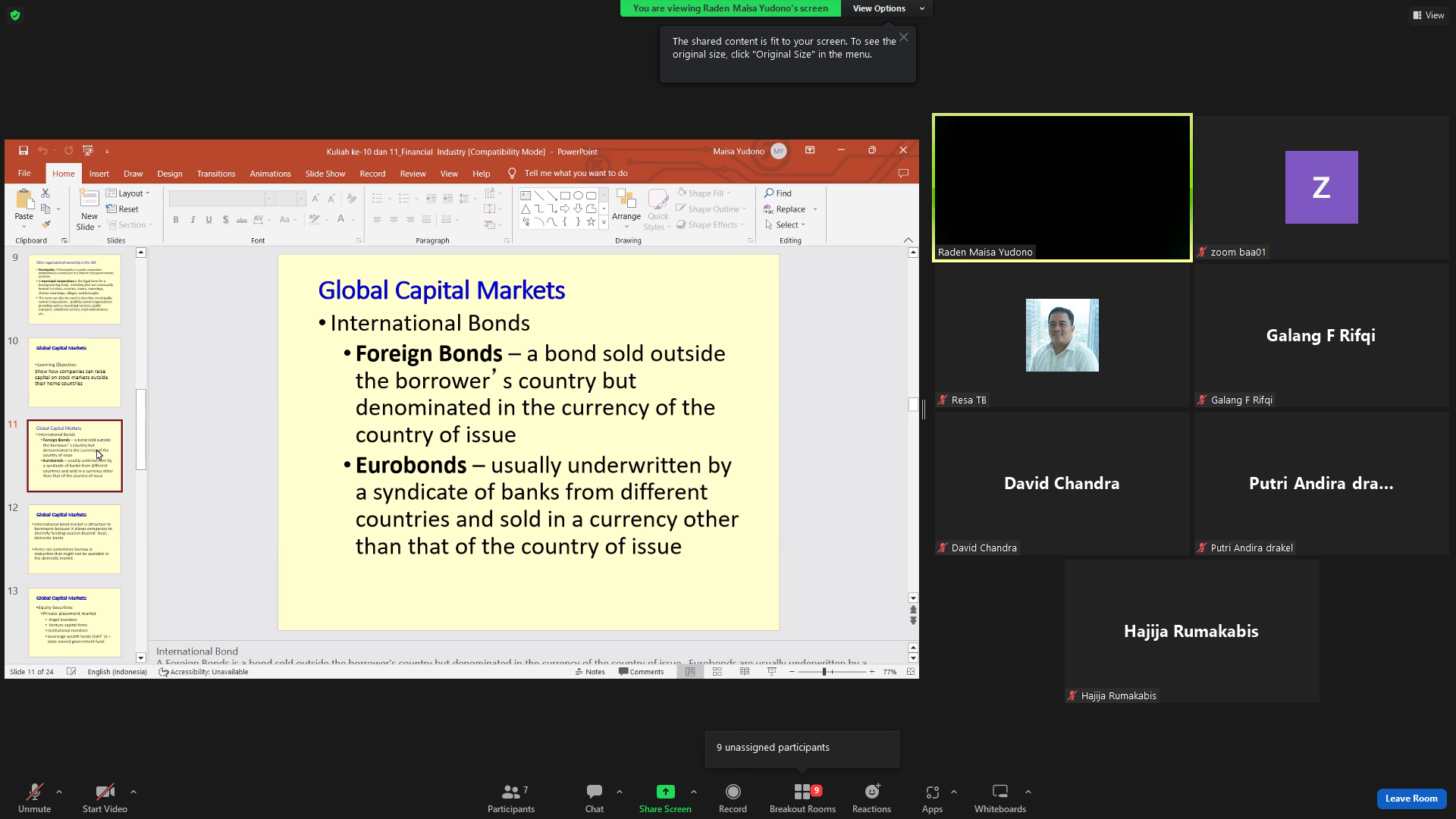The image size is (1456, 819).
Task: Toggle Italic formatting button
Action: (x=193, y=220)
